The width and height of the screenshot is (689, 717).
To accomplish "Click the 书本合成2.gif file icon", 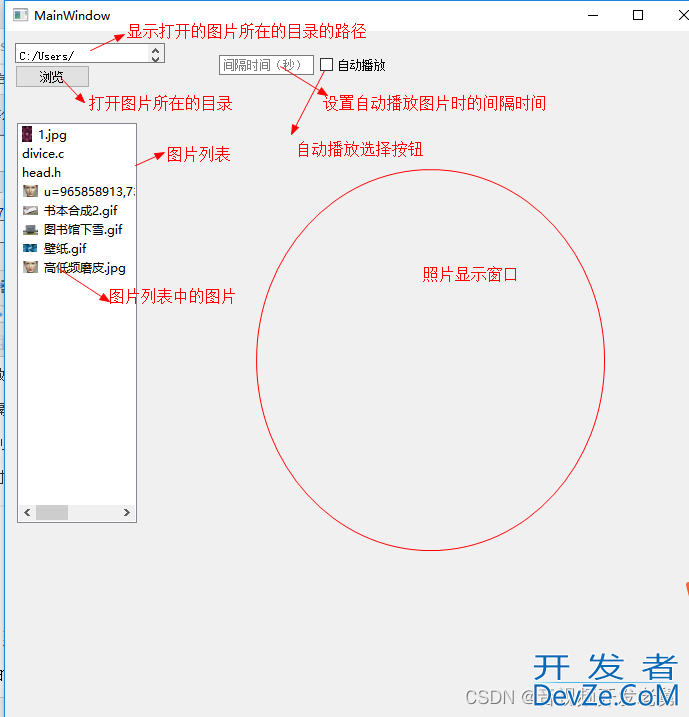I will [30, 210].
